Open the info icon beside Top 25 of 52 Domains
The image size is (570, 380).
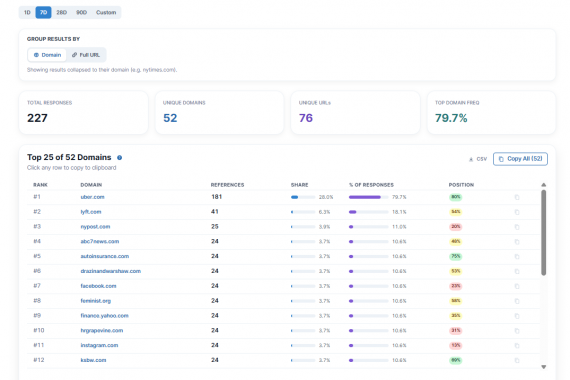(x=119, y=157)
